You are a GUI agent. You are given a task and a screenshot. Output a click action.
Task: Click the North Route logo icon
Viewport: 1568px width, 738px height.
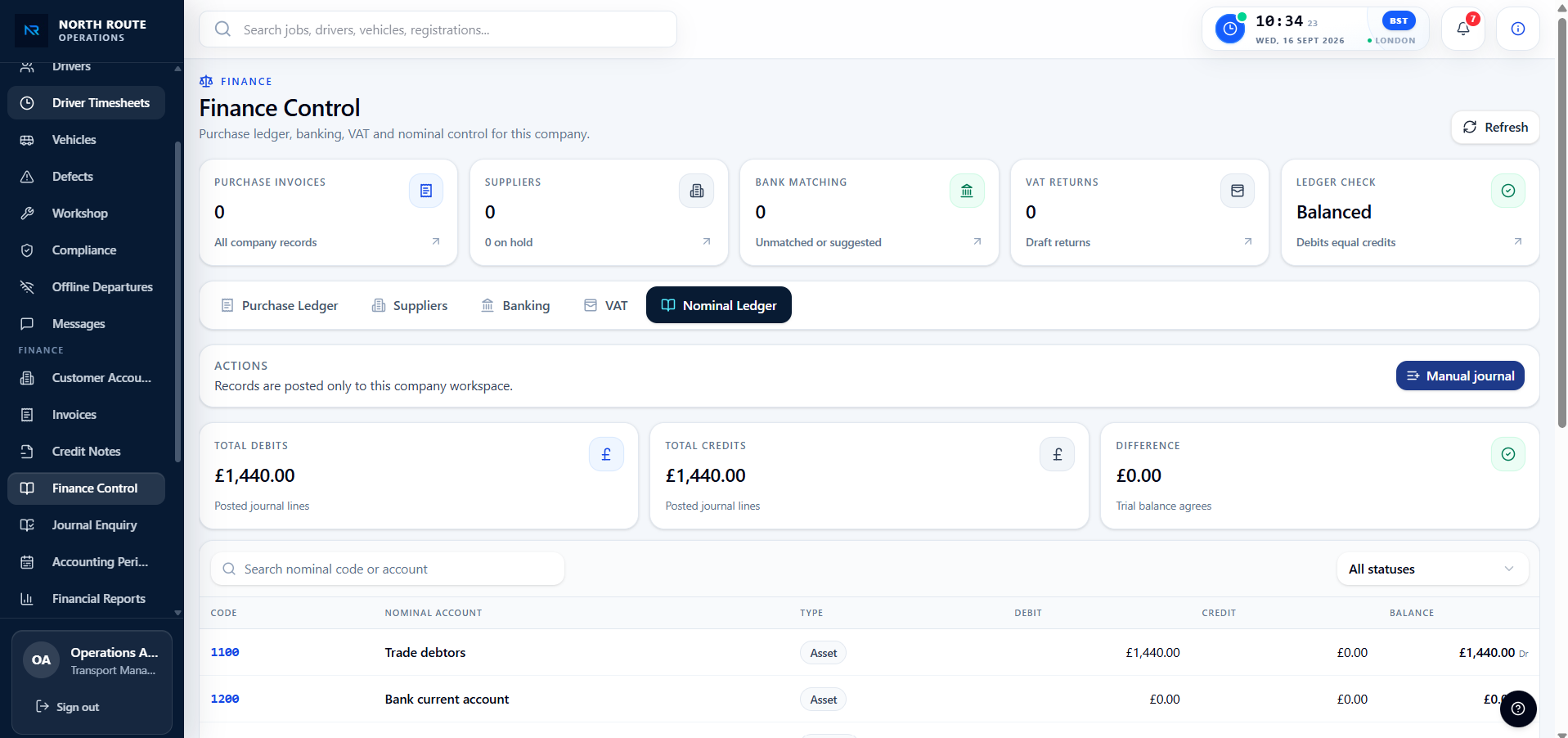[x=32, y=30]
